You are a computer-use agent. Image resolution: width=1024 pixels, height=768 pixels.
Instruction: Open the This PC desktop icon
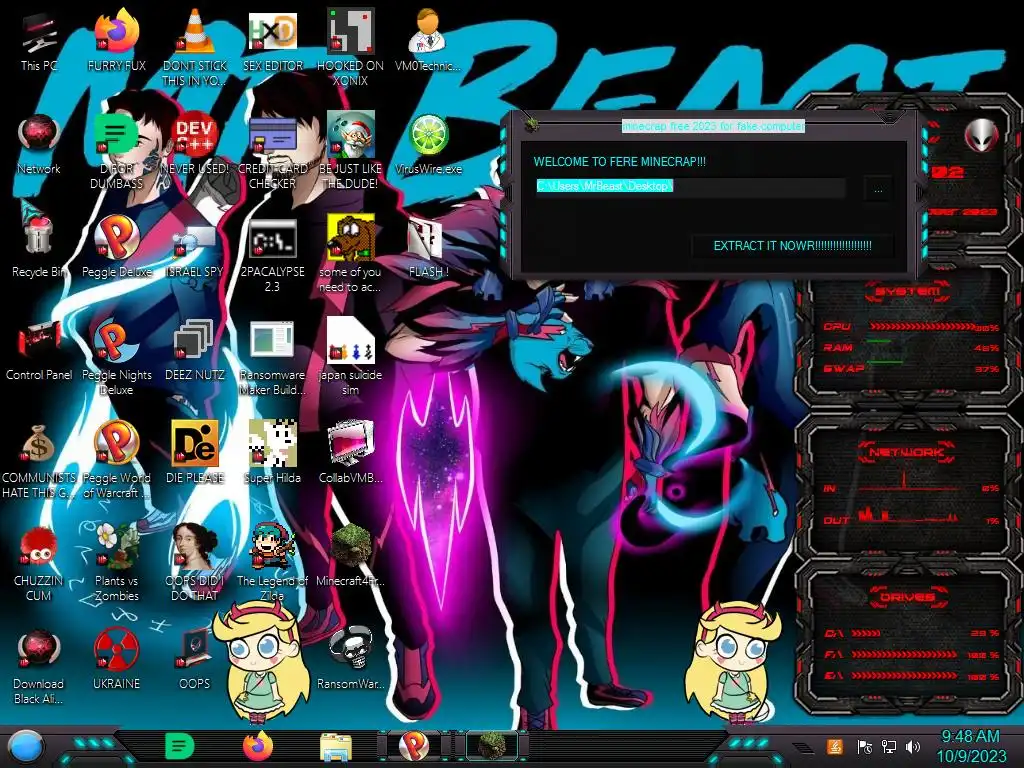coord(39,40)
